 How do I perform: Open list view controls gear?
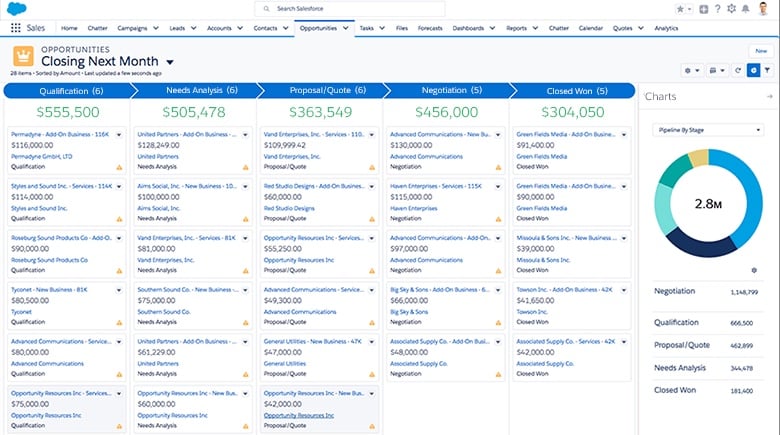coord(692,71)
